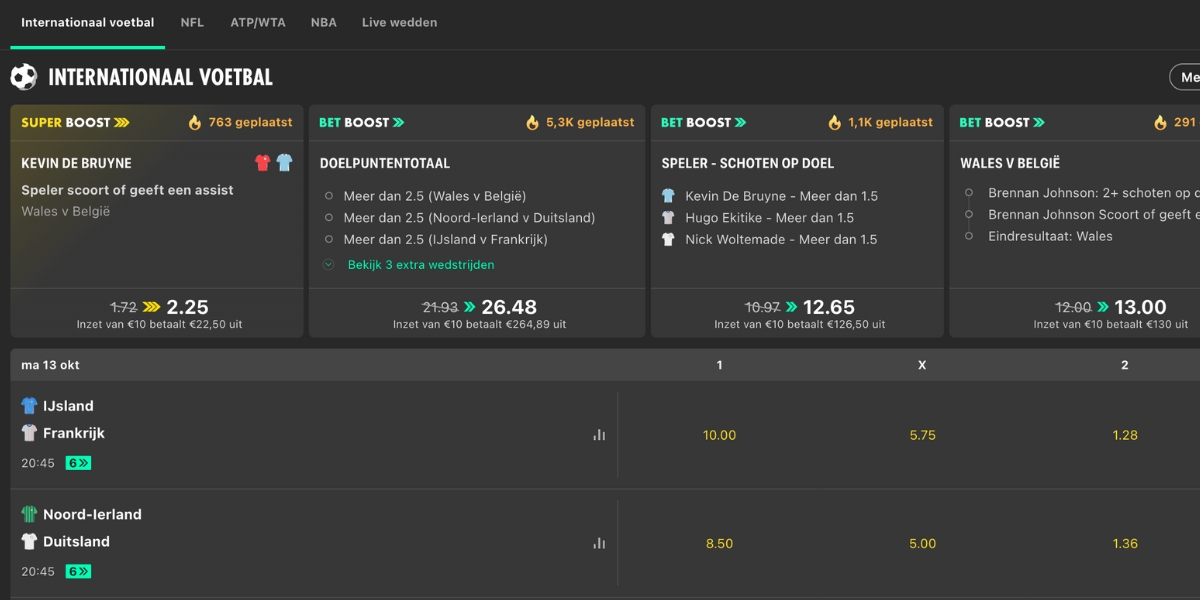Pick draw odds 5.00 for Noord-Ierland v Duitsland
Screen dimensions: 1200x600
tap(922, 543)
